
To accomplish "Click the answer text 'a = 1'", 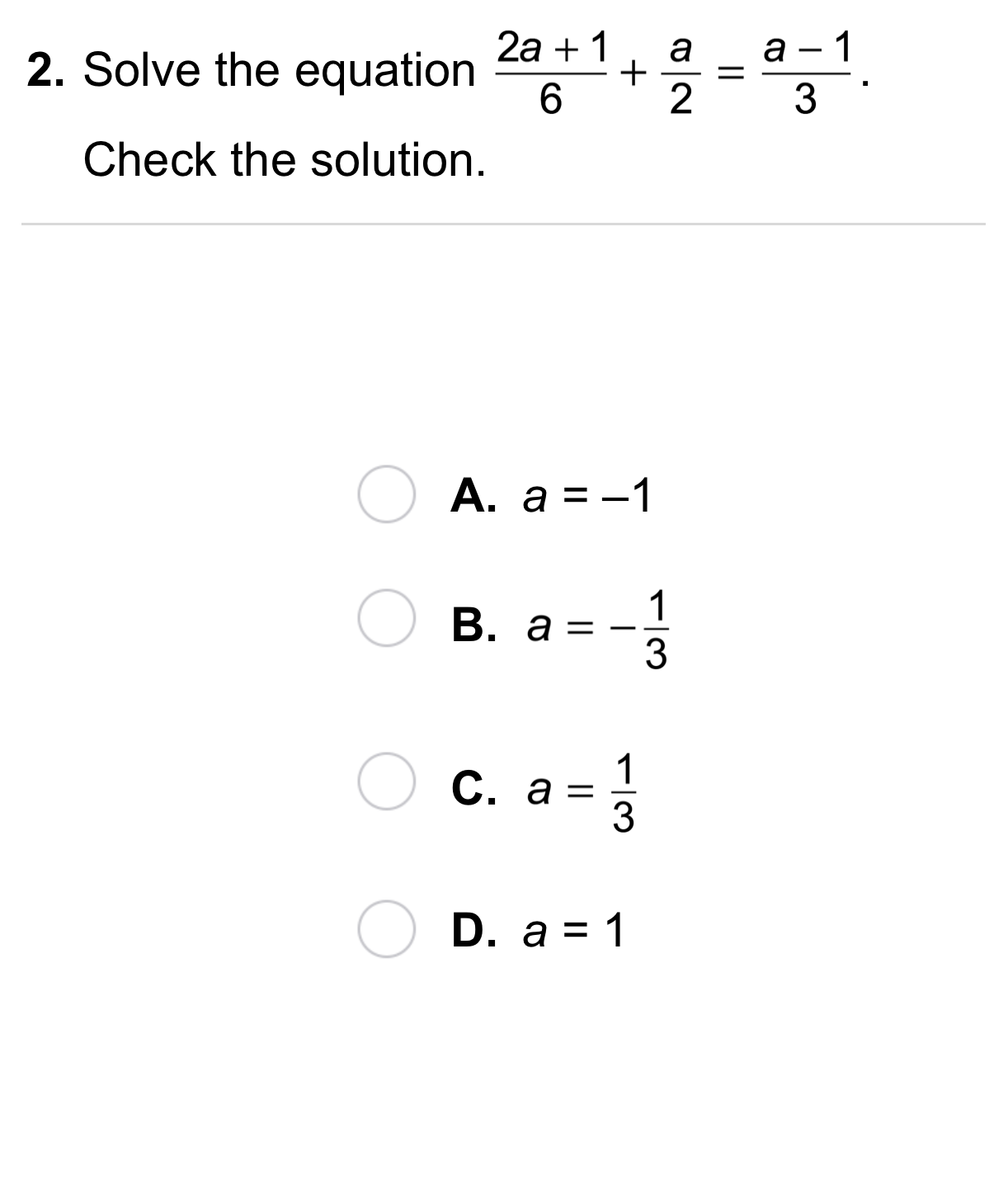I will click(575, 932).
